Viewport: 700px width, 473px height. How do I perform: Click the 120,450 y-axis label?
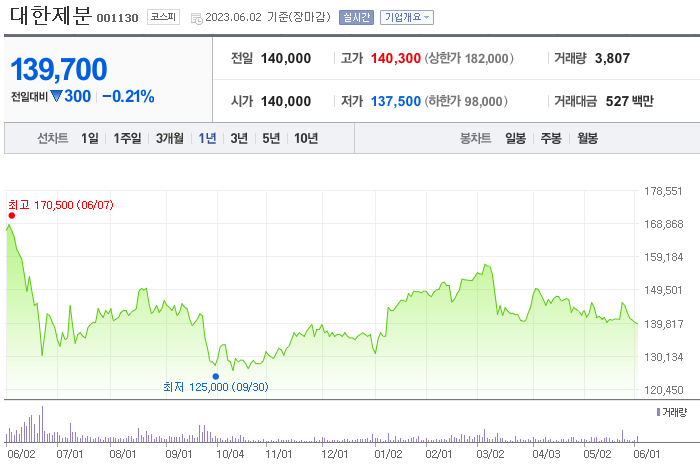(x=663, y=390)
